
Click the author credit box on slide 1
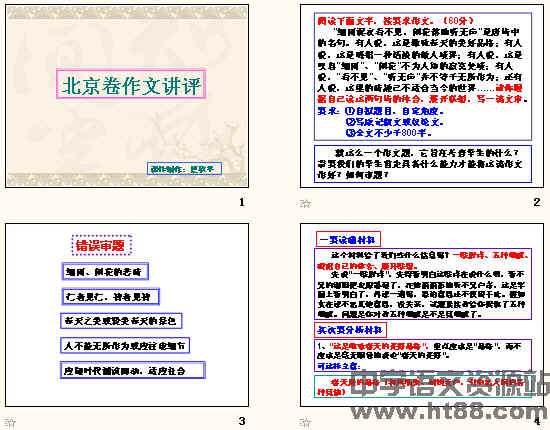tap(184, 169)
